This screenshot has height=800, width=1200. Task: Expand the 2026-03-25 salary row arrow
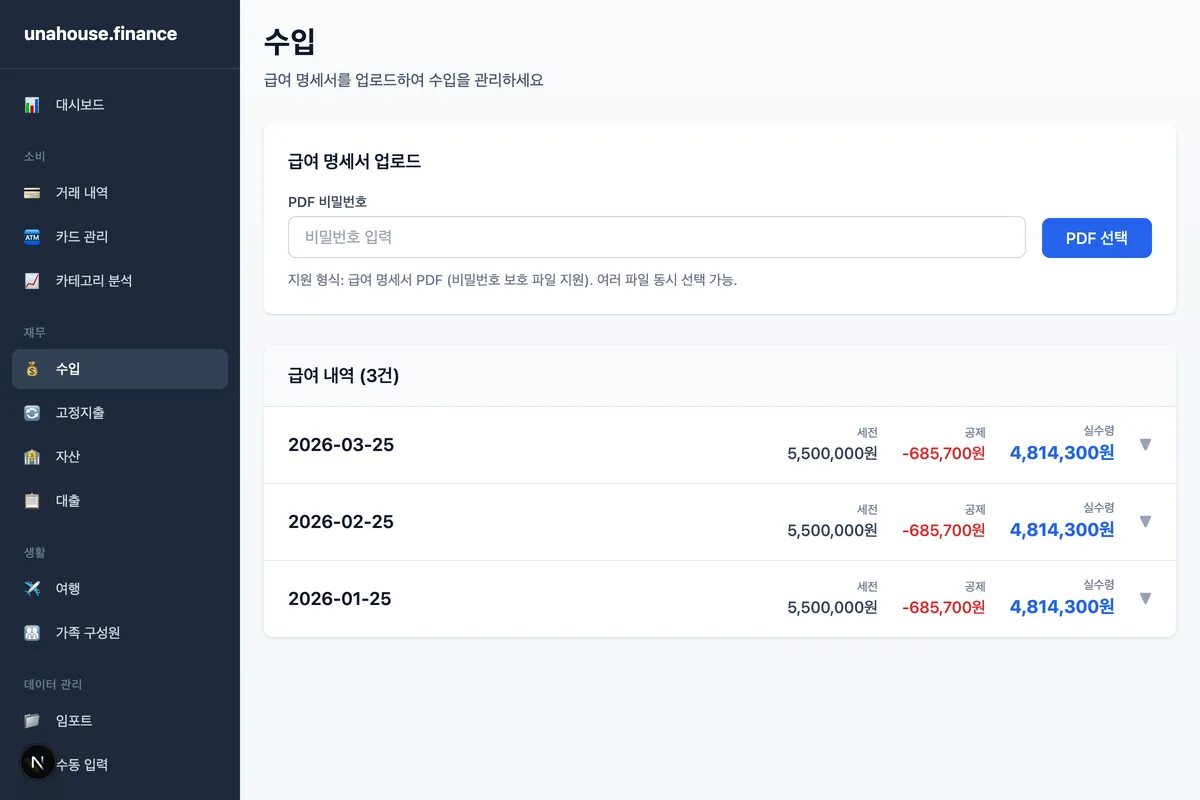pyautogui.click(x=1145, y=445)
